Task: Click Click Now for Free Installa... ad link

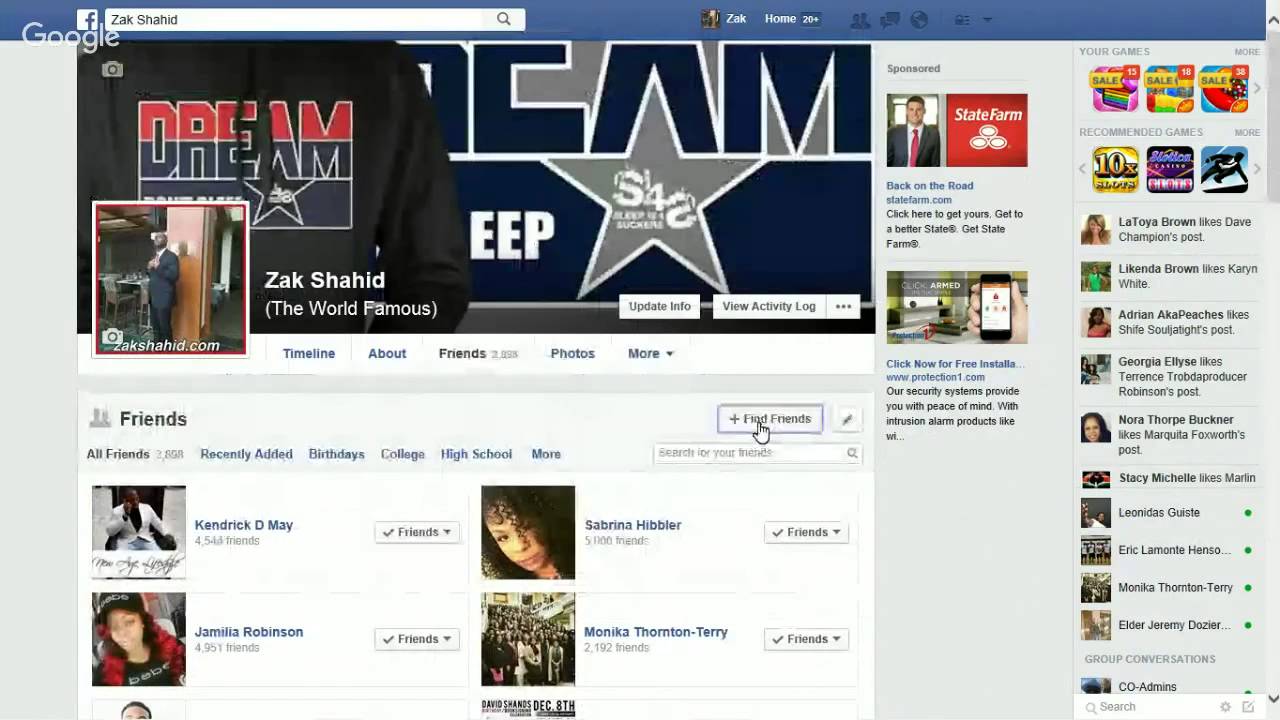Action: [x=955, y=364]
